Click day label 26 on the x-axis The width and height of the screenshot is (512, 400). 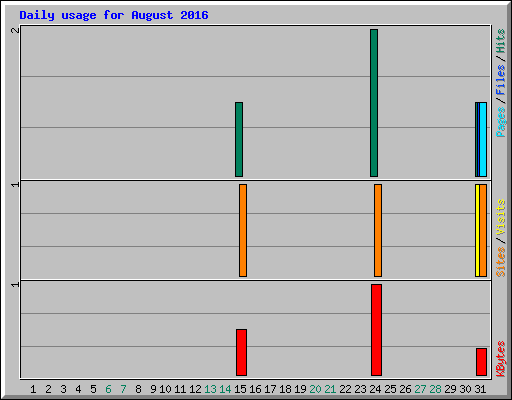coord(405,389)
